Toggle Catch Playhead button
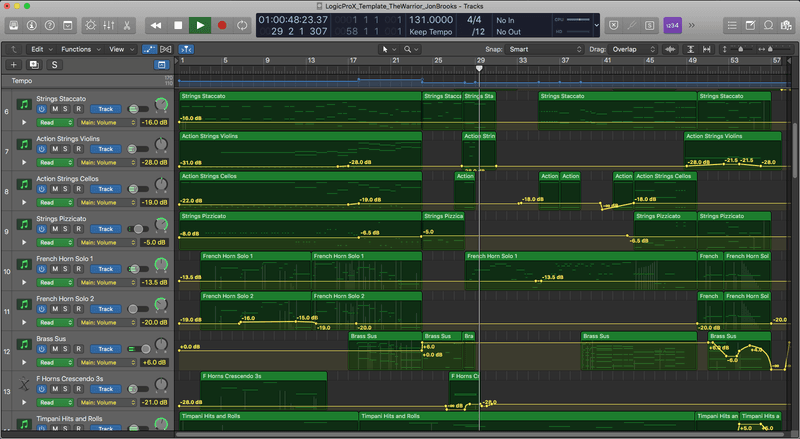 pos(186,49)
